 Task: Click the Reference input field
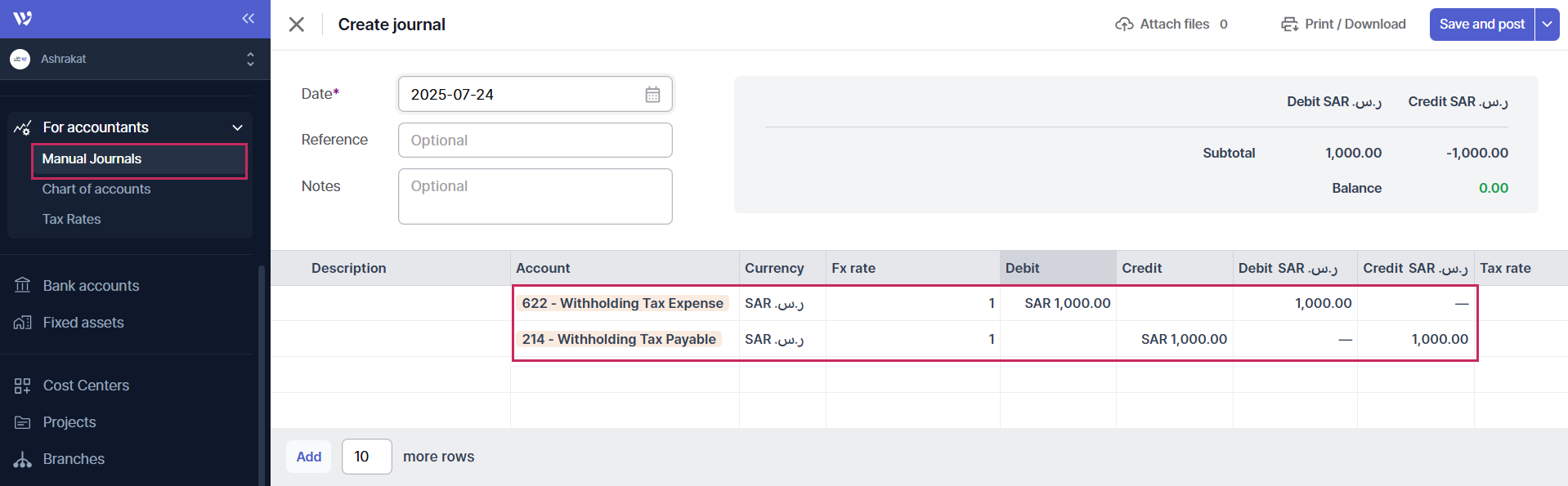535,140
